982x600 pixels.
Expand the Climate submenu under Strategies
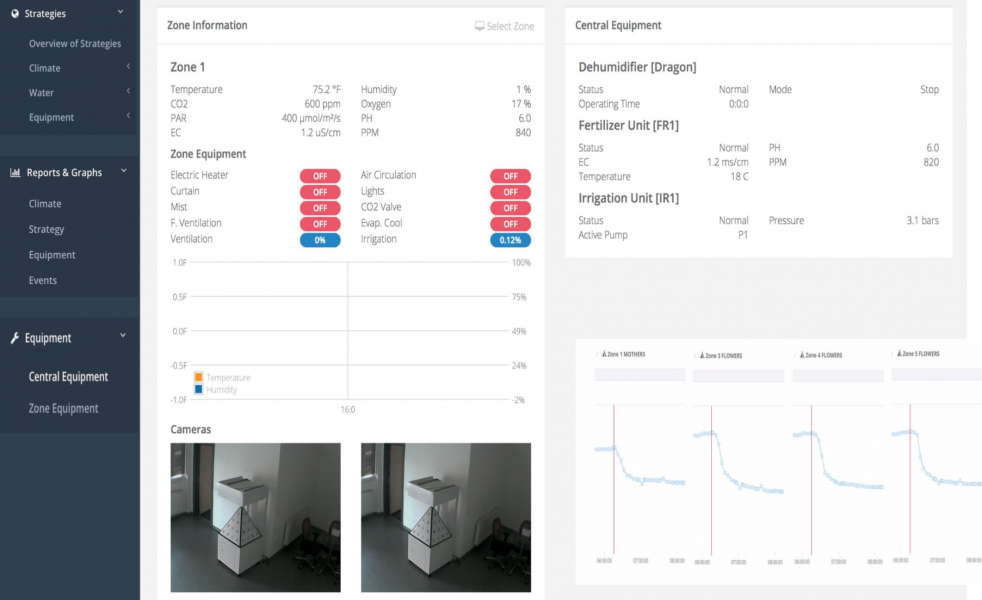pyautogui.click(x=128, y=68)
